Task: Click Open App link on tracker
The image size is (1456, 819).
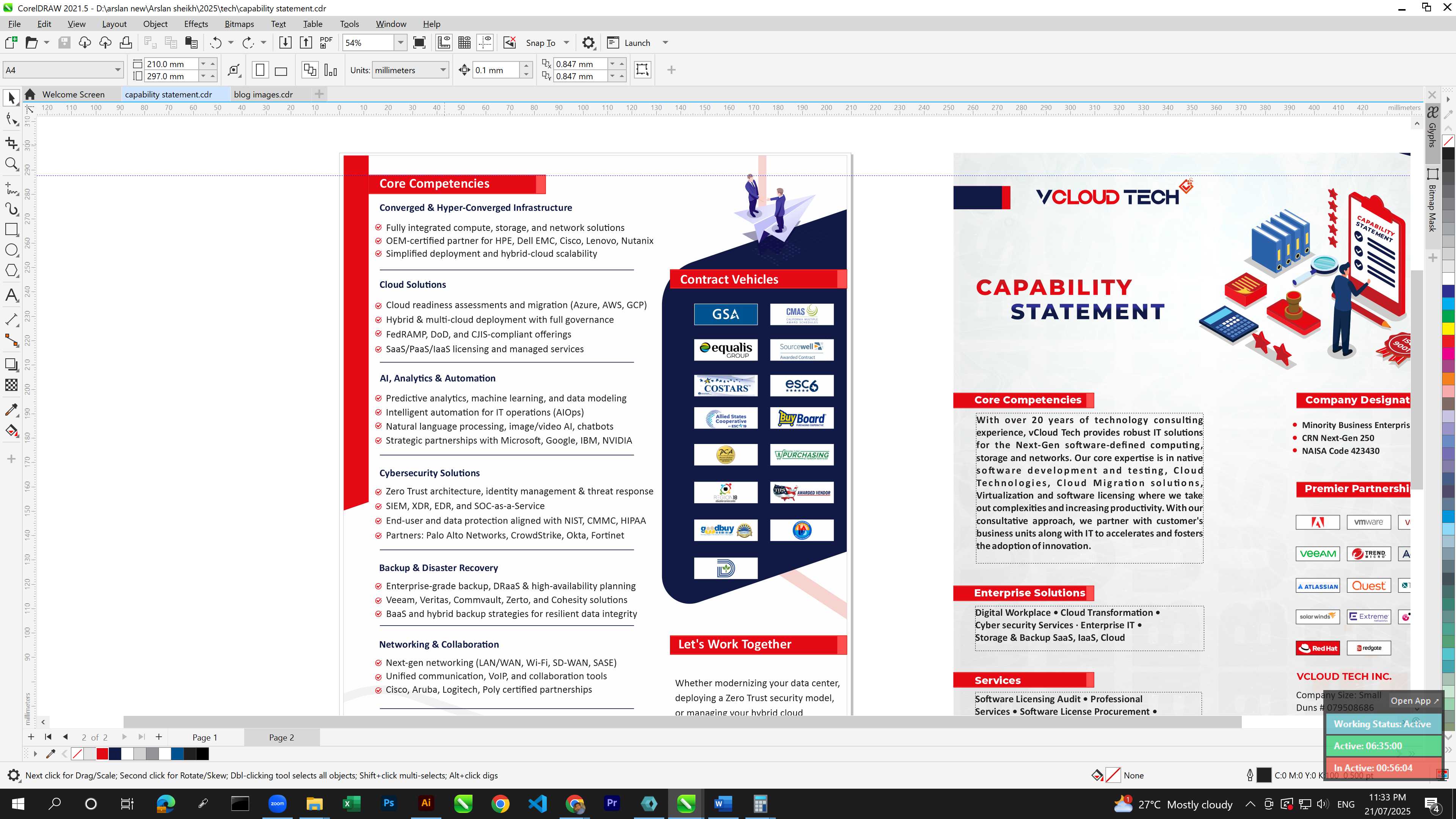Action: (1415, 701)
